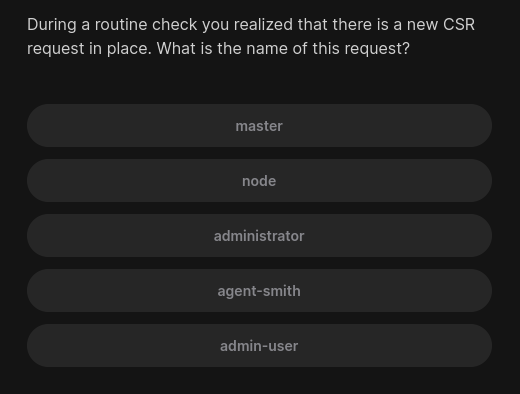Click the "administrator" label text
520x394 pixels.
(259, 236)
